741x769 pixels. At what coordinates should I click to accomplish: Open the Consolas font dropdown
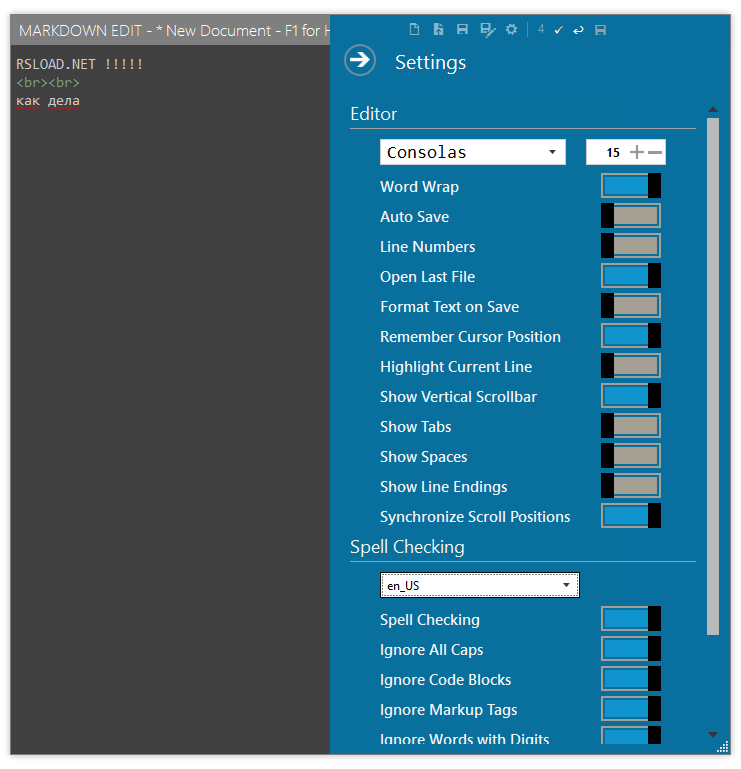472,152
